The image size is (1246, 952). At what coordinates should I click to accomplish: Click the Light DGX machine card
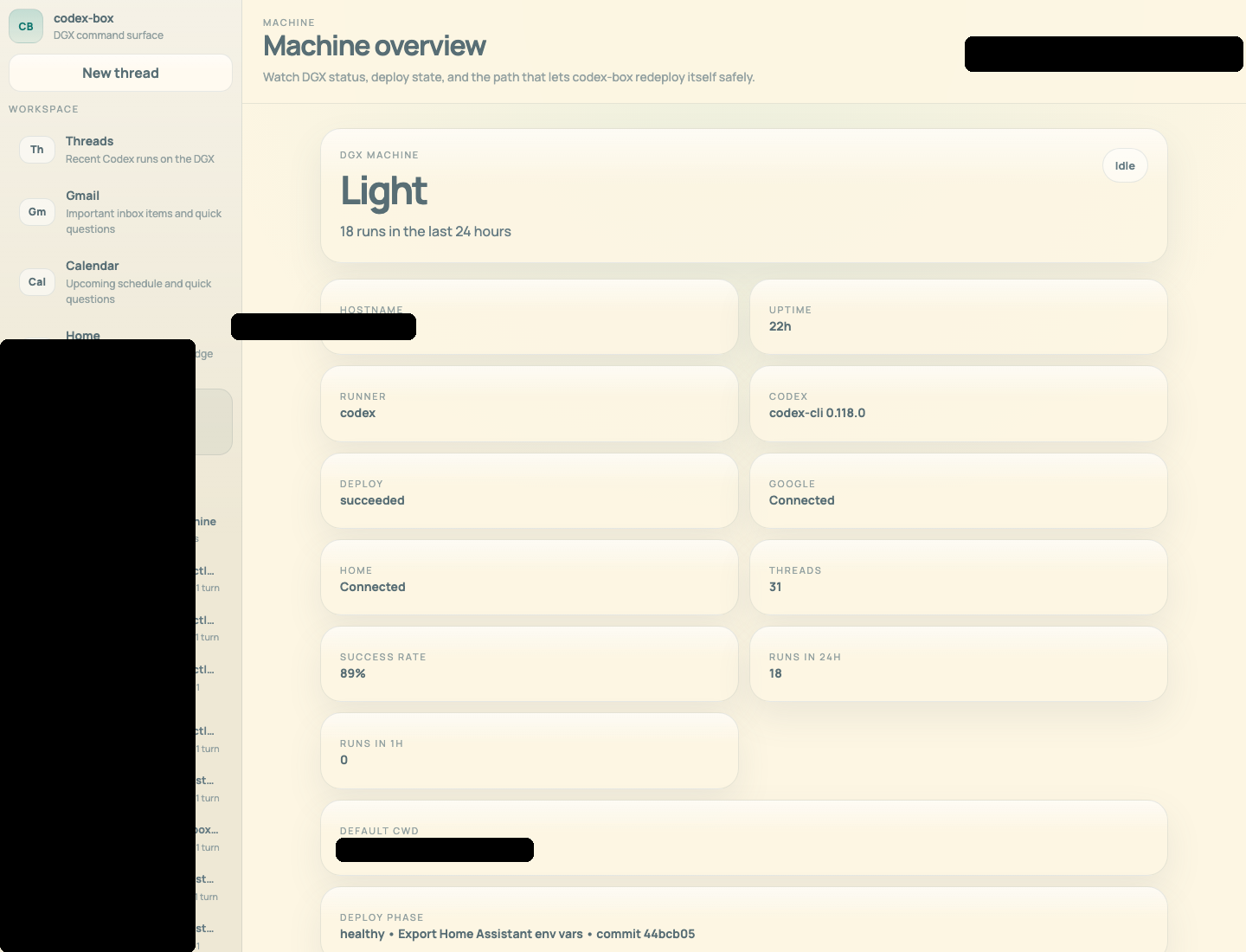point(744,196)
